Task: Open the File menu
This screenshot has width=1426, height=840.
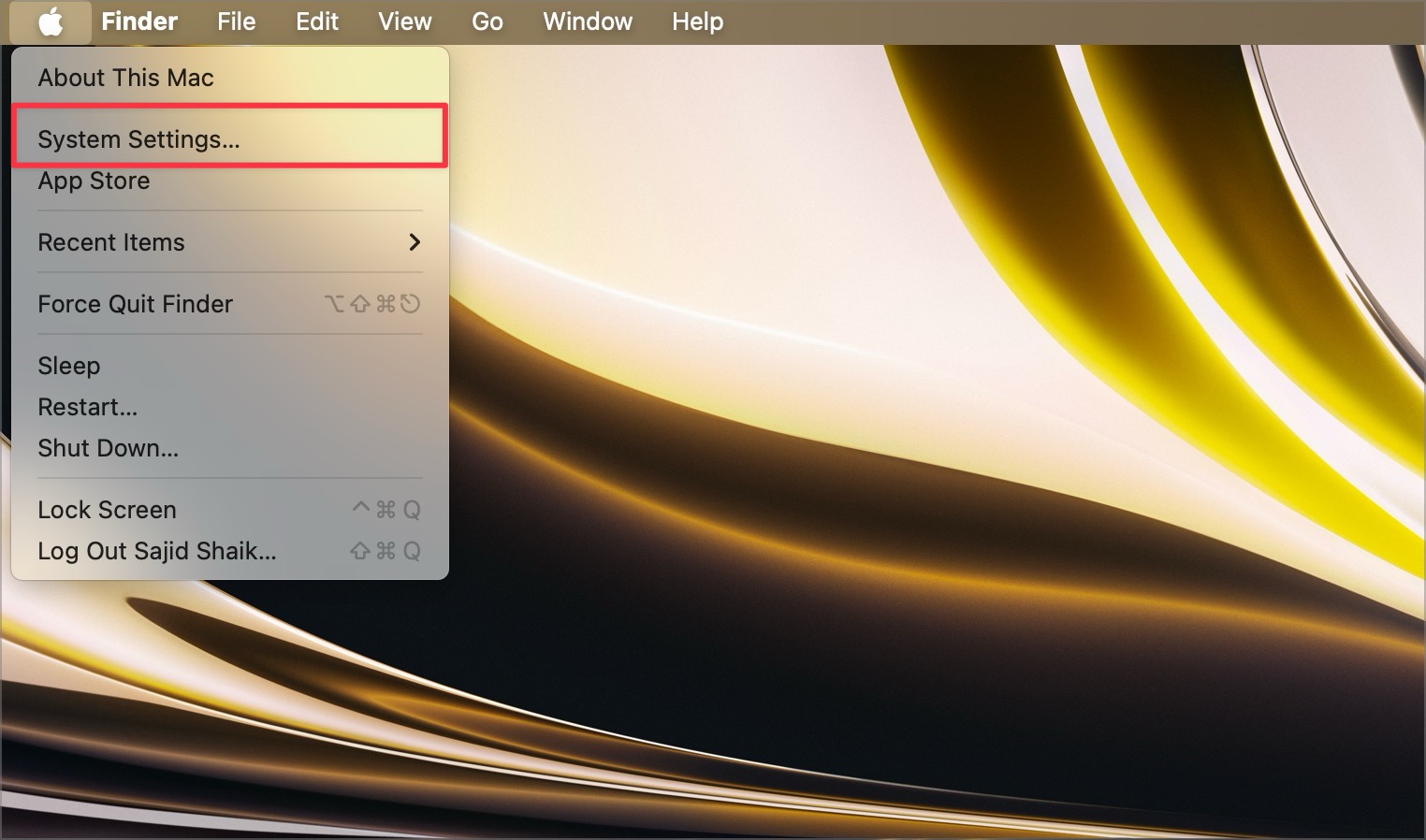Action: tap(236, 22)
